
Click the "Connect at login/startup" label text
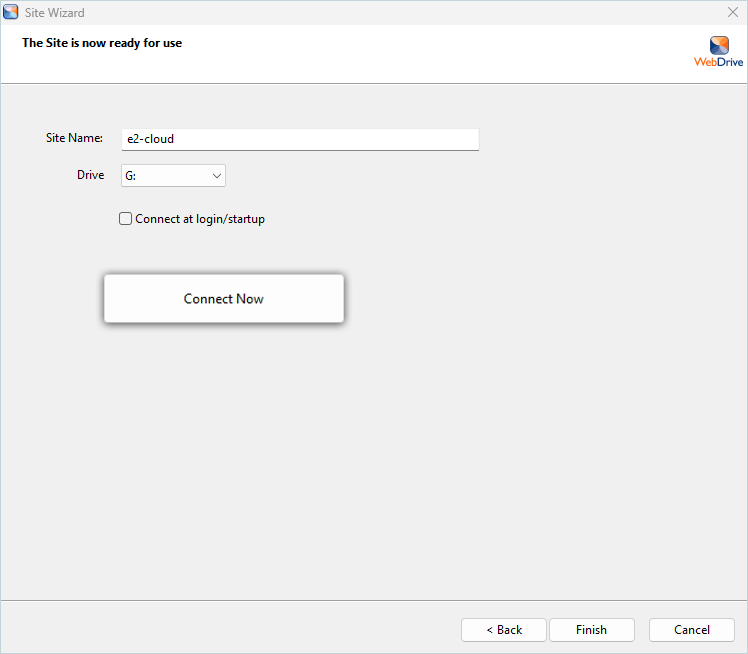200,219
